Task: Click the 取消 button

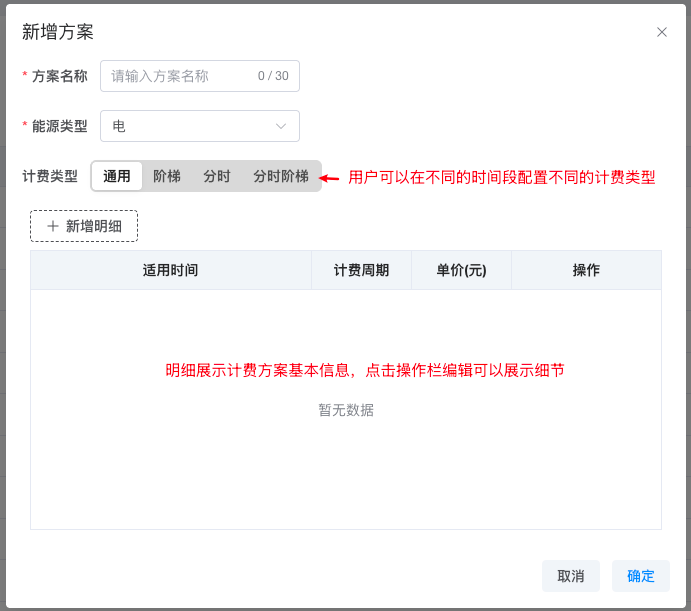Action: point(571,576)
